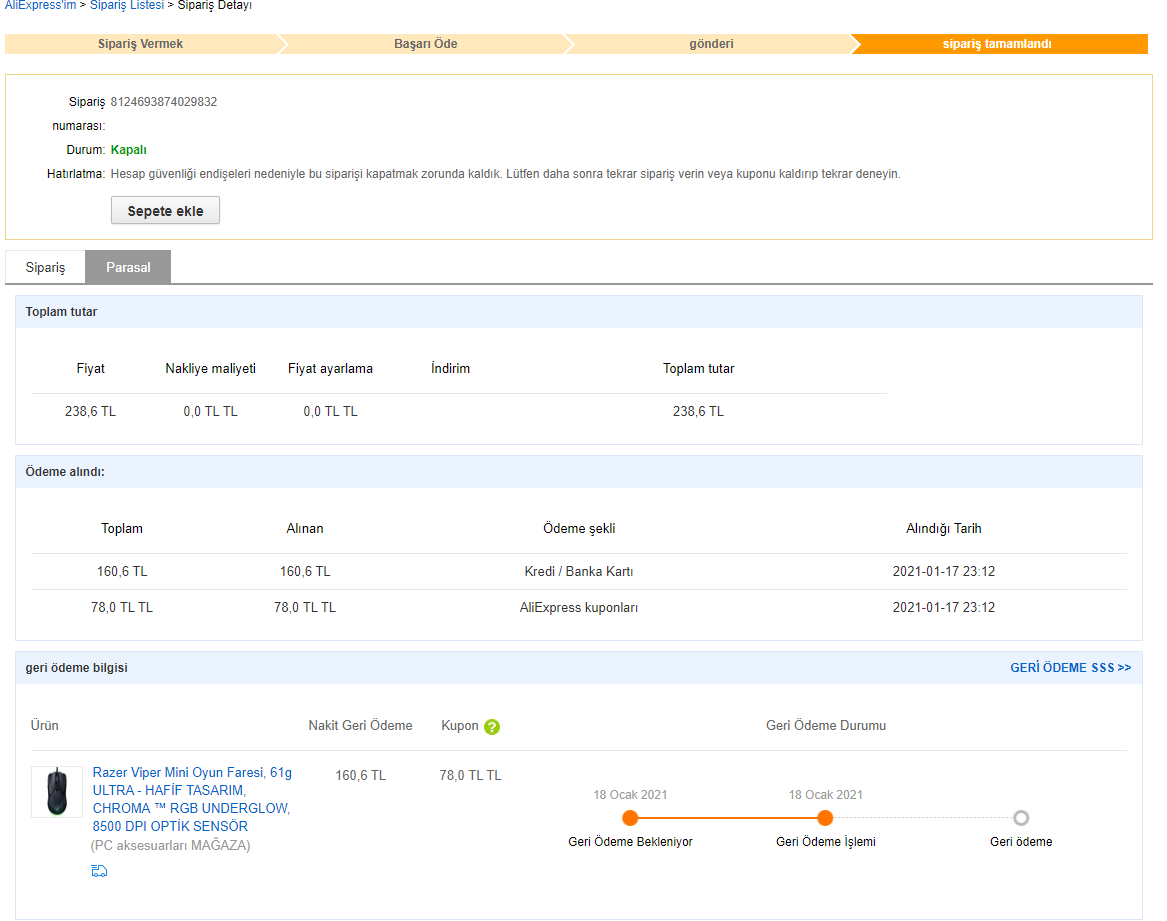Click the shipping truck icon under product
This screenshot has height=921, width=1167.
(99, 870)
